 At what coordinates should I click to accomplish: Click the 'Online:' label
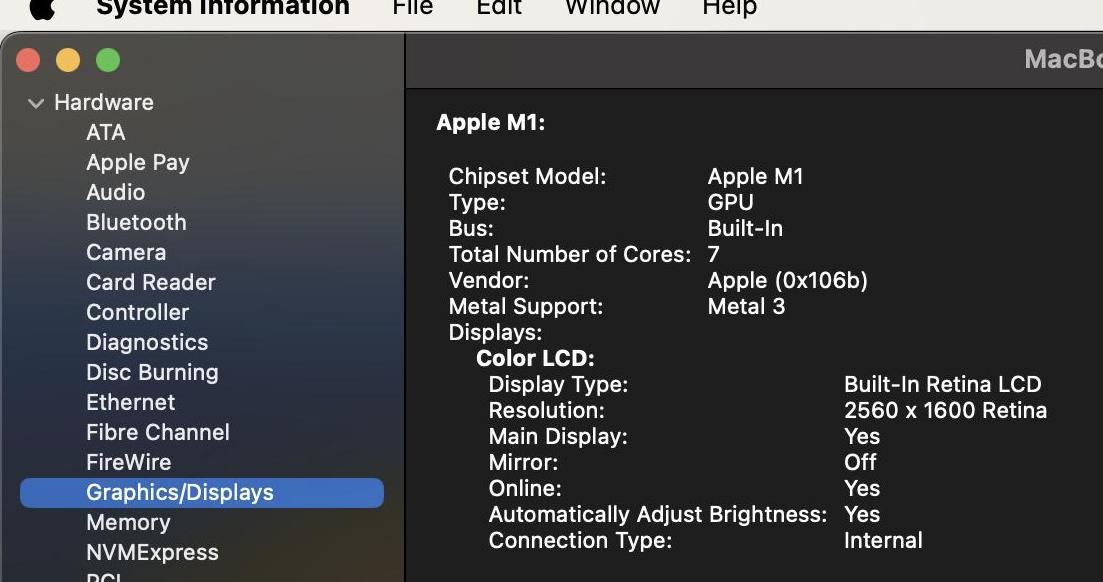click(x=525, y=488)
